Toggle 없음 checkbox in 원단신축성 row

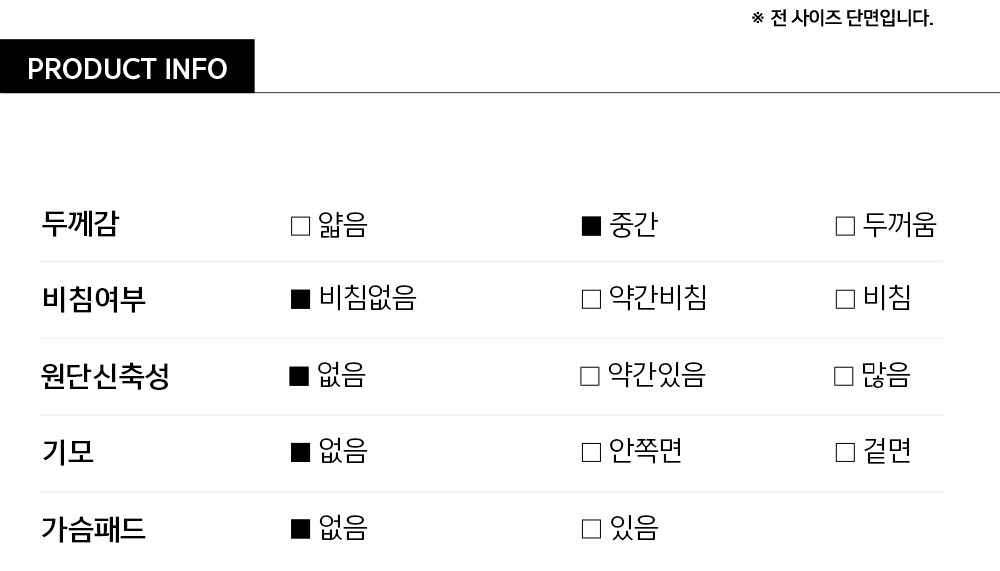[x=298, y=376]
